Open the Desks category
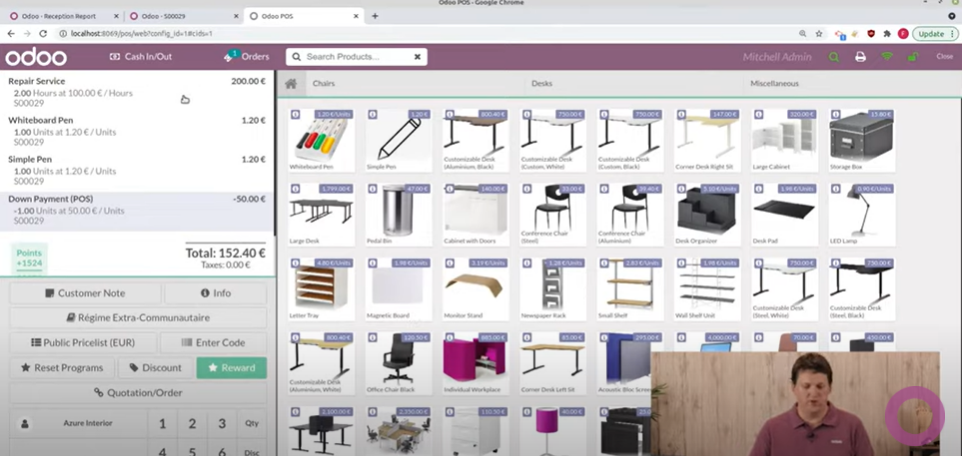The image size is (962, 456). point(542,83)
